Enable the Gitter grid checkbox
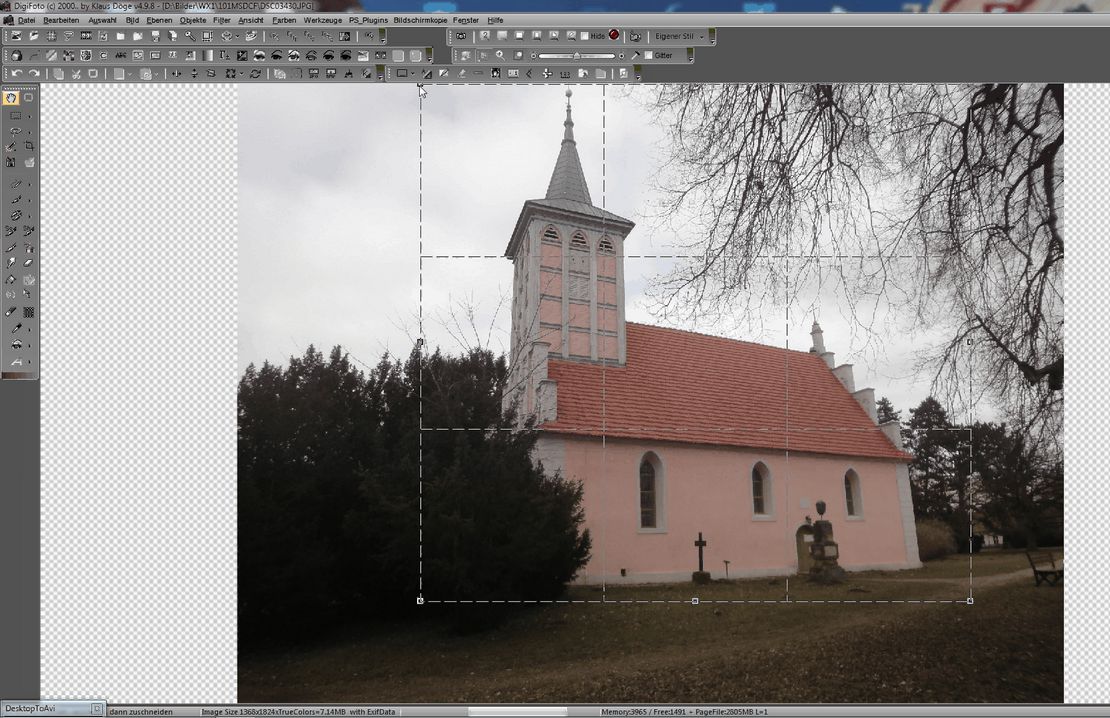The image size is (1110, 718). point(648,55)
